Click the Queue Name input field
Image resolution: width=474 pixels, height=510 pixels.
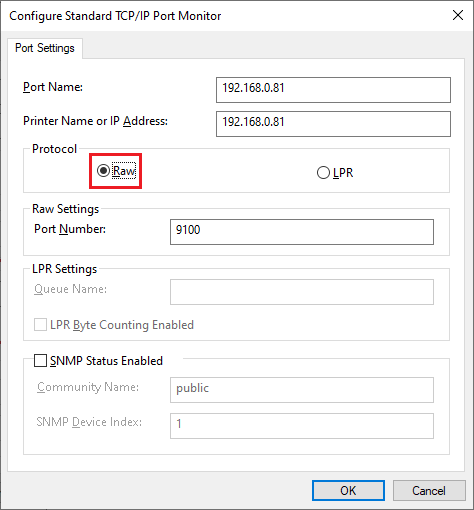click(x=302, y=292)
